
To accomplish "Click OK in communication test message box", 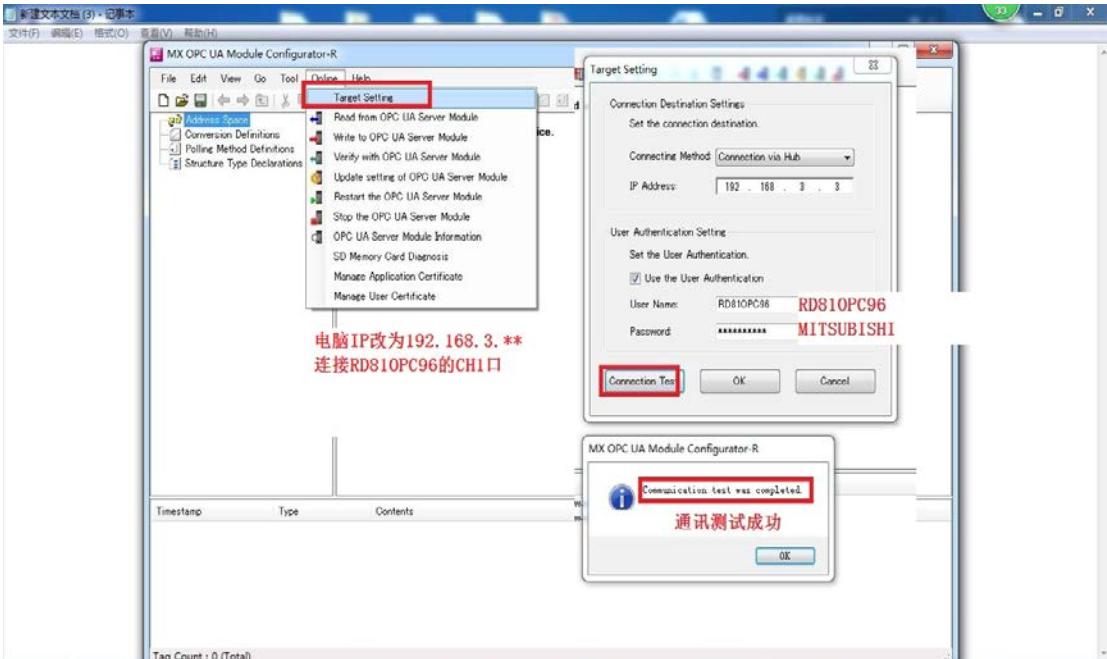I will coord(784,556).
